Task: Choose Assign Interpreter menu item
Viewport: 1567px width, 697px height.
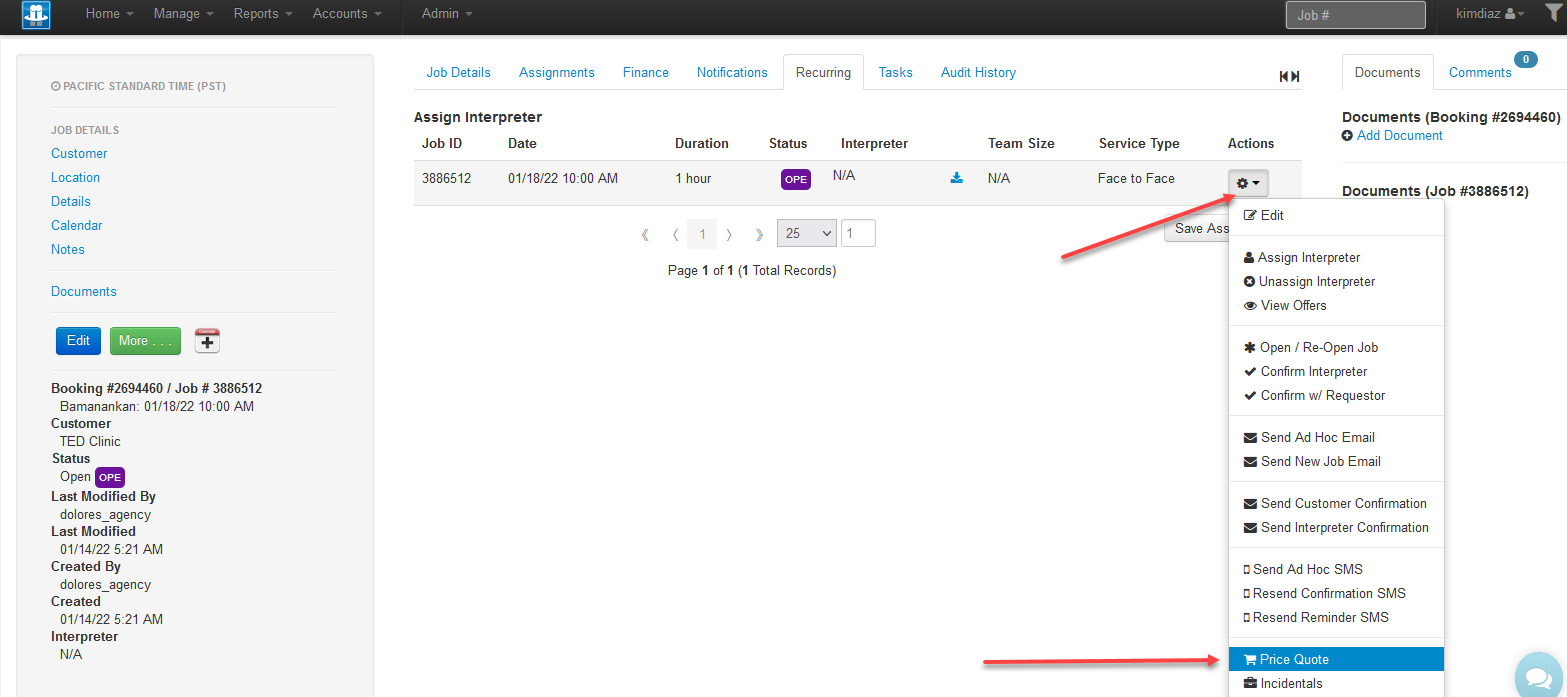Action: [1336, 257]
